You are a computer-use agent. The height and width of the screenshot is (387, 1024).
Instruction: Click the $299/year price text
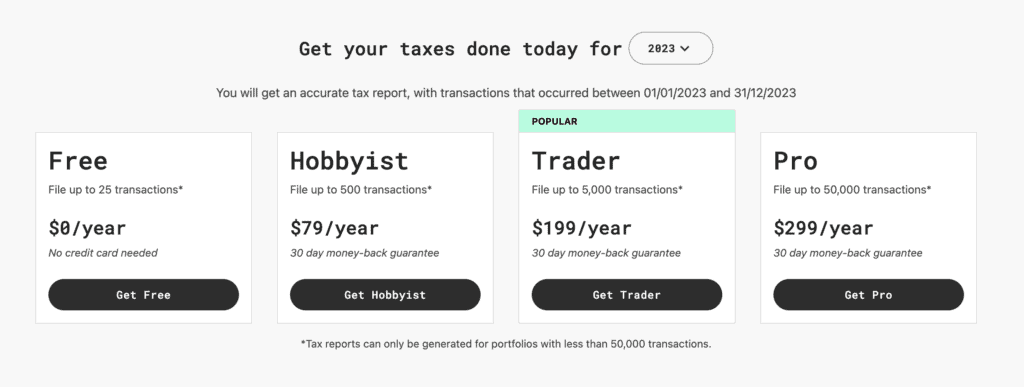point(824,228)
